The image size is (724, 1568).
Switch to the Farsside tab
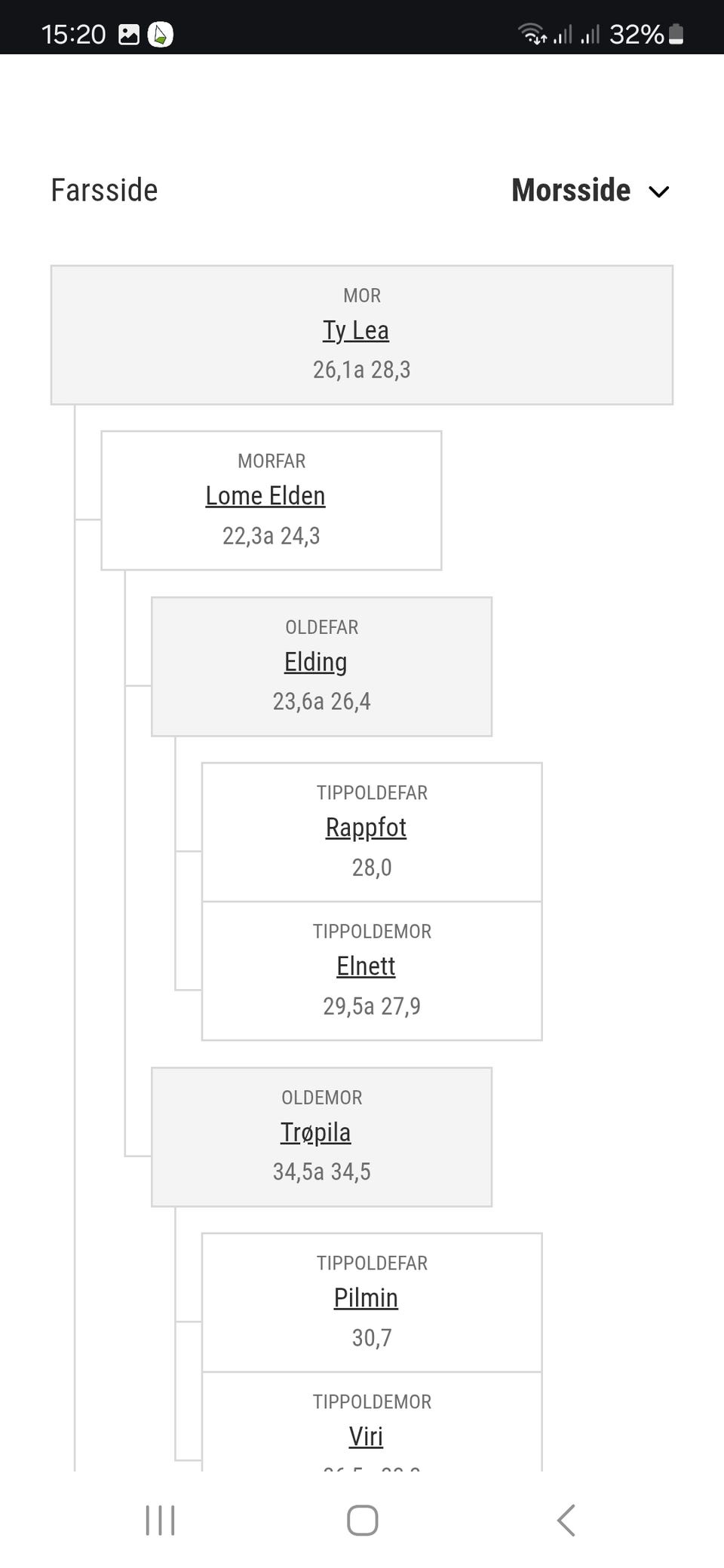104,190
